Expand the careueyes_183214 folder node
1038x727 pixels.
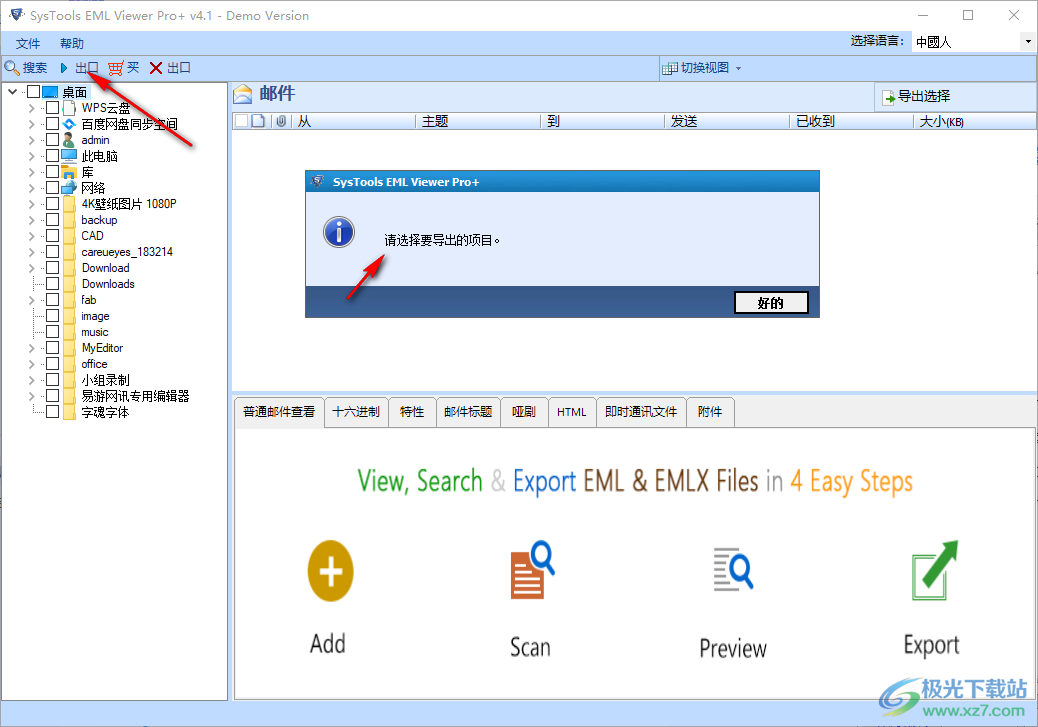(31, 252)
